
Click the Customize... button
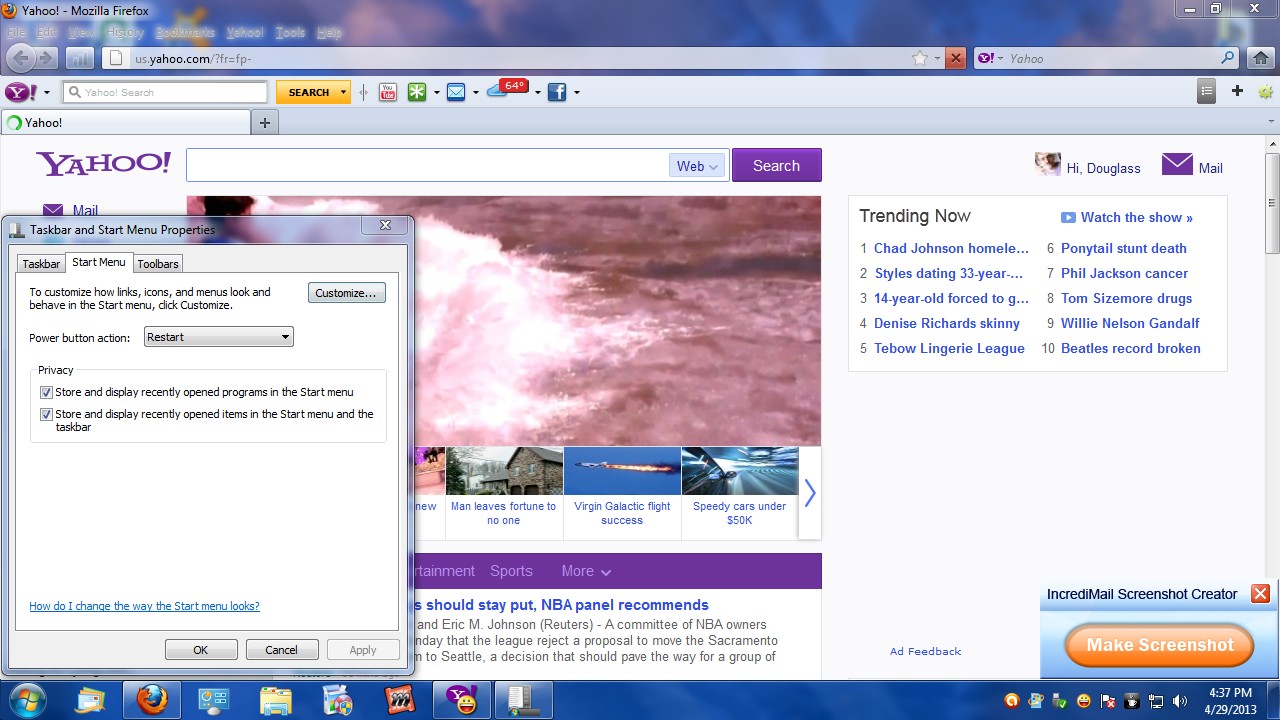pos(346,293)
